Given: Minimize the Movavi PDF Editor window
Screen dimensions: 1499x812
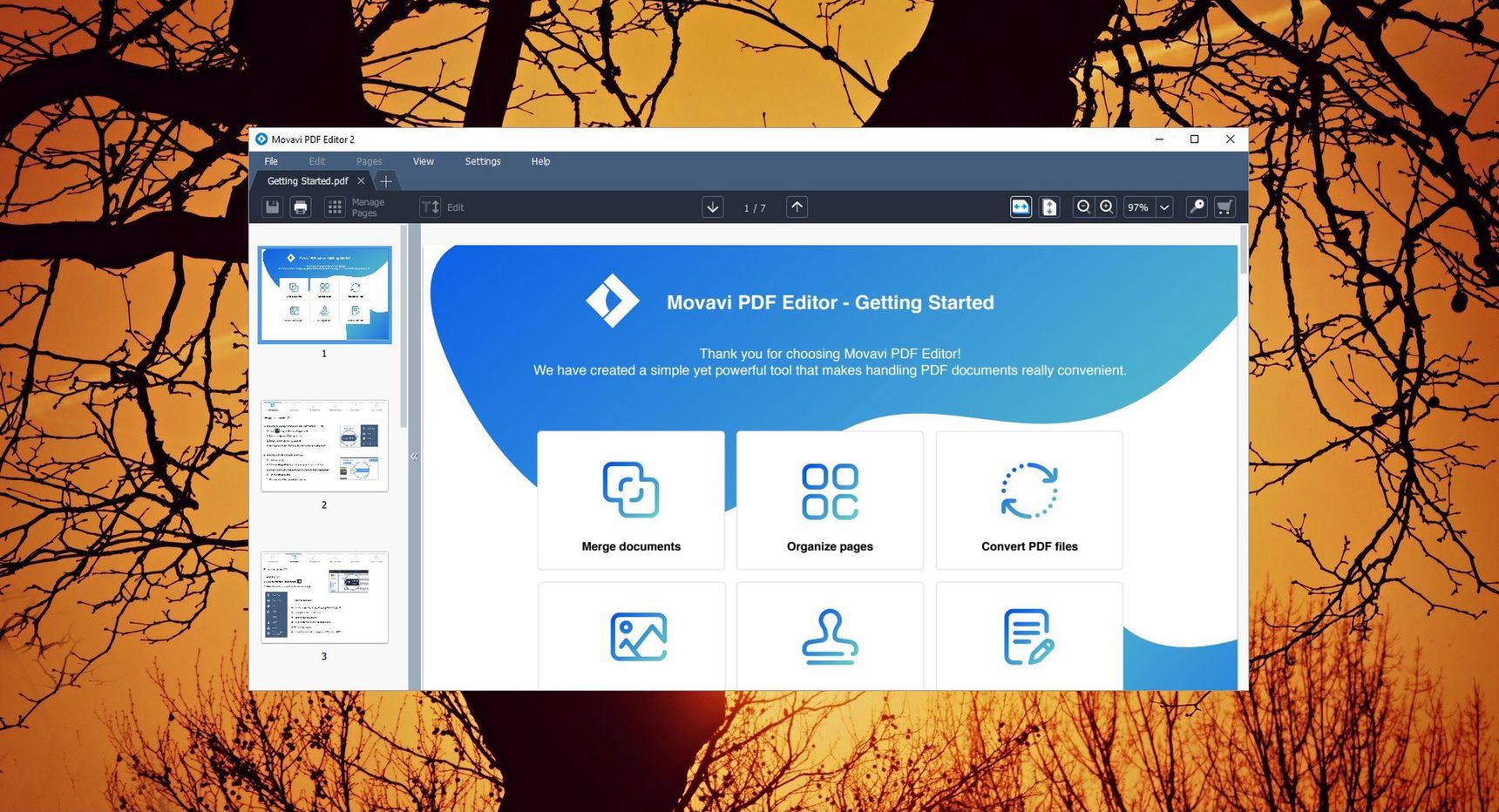Looking at the screenshot, I should click(1159, 139).
